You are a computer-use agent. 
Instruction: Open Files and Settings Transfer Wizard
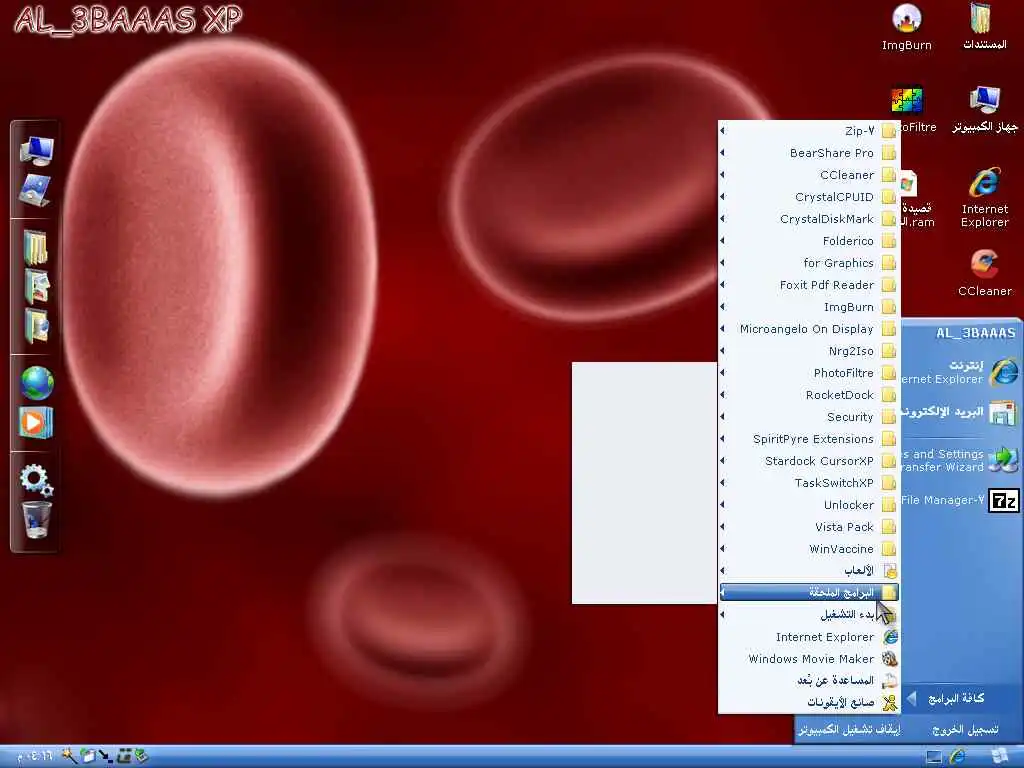pyautogui.click(x=960, y=460)
